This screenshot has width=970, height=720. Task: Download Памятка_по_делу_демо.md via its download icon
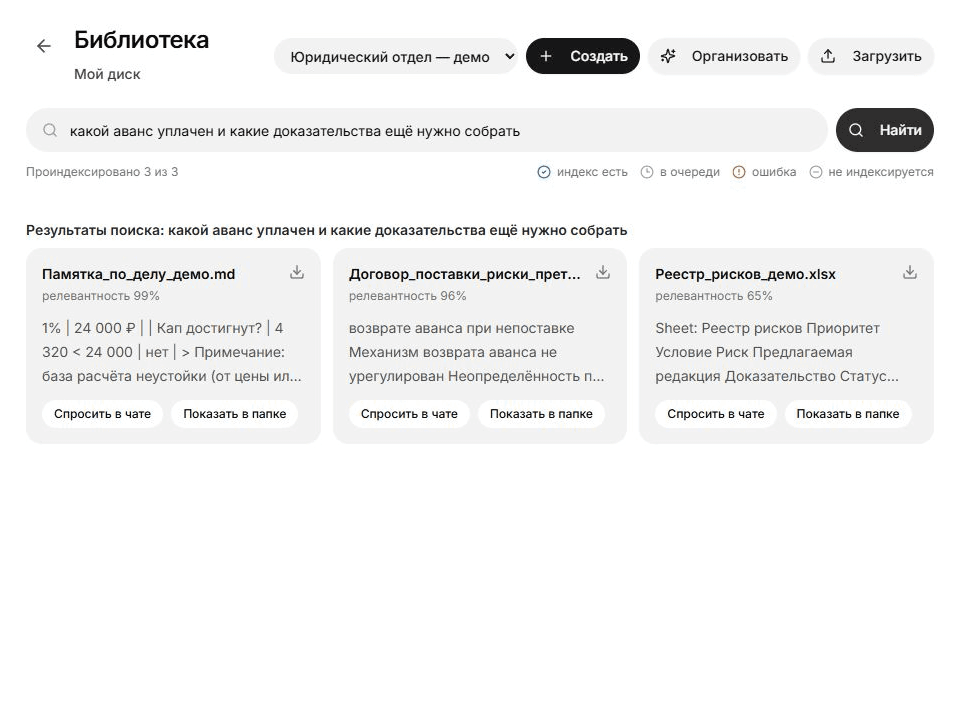(297, 273)
